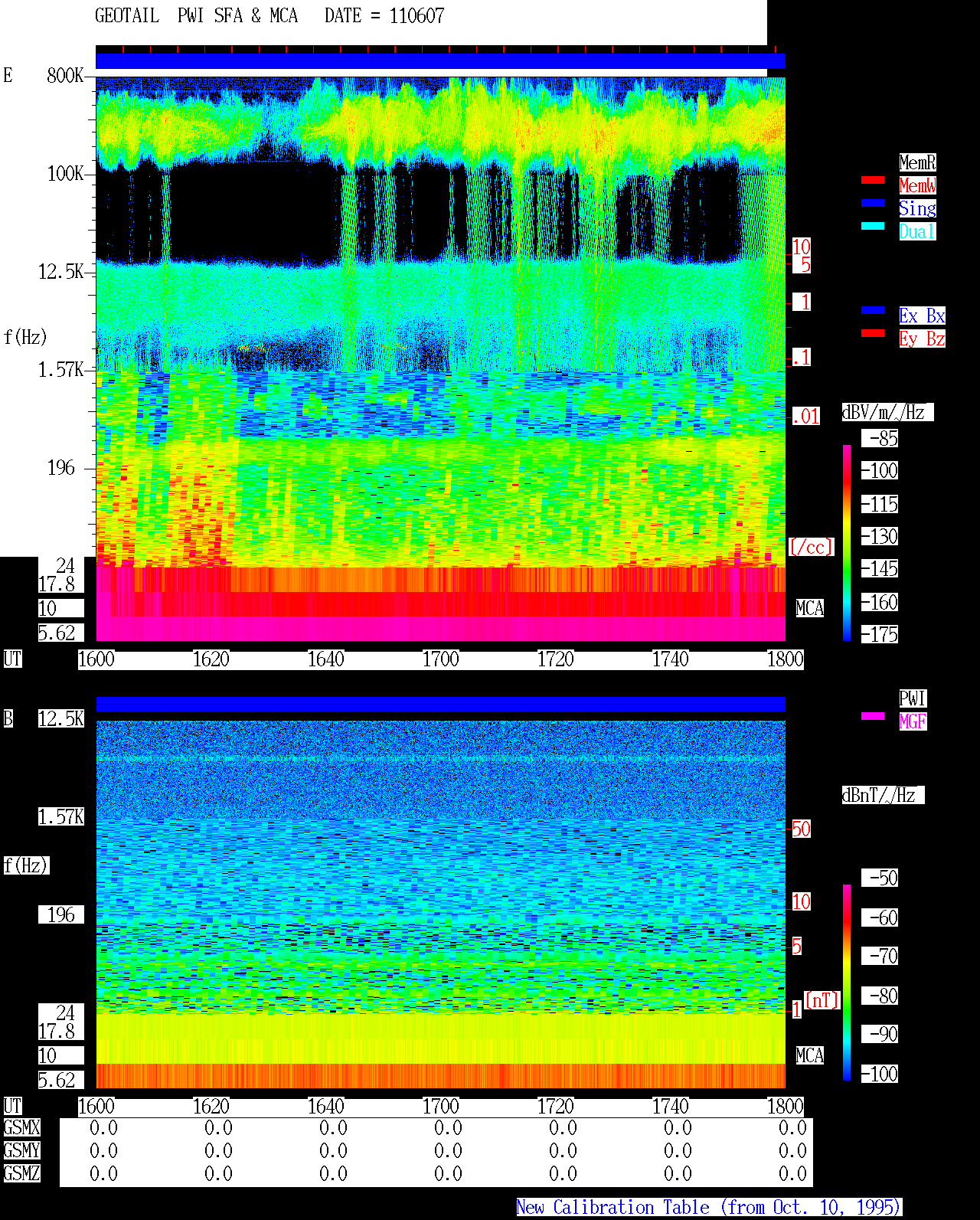Select the MemR legend label
This screenshot has height=1220, width=980.
pyautogui.click(x=917, y=162)
